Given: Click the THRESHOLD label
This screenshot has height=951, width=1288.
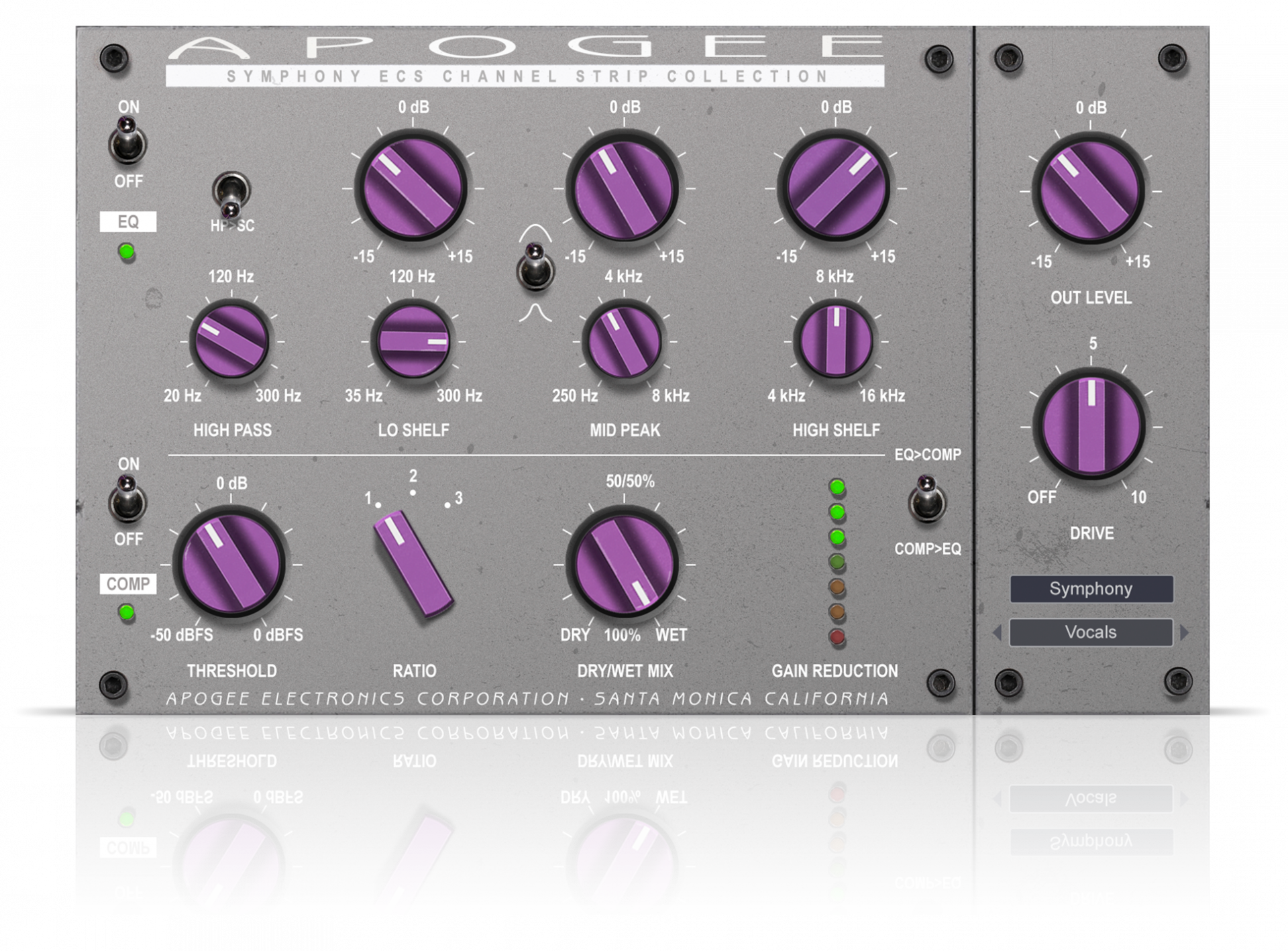Looking at the screenshot, I should click(x=231, y=671).
